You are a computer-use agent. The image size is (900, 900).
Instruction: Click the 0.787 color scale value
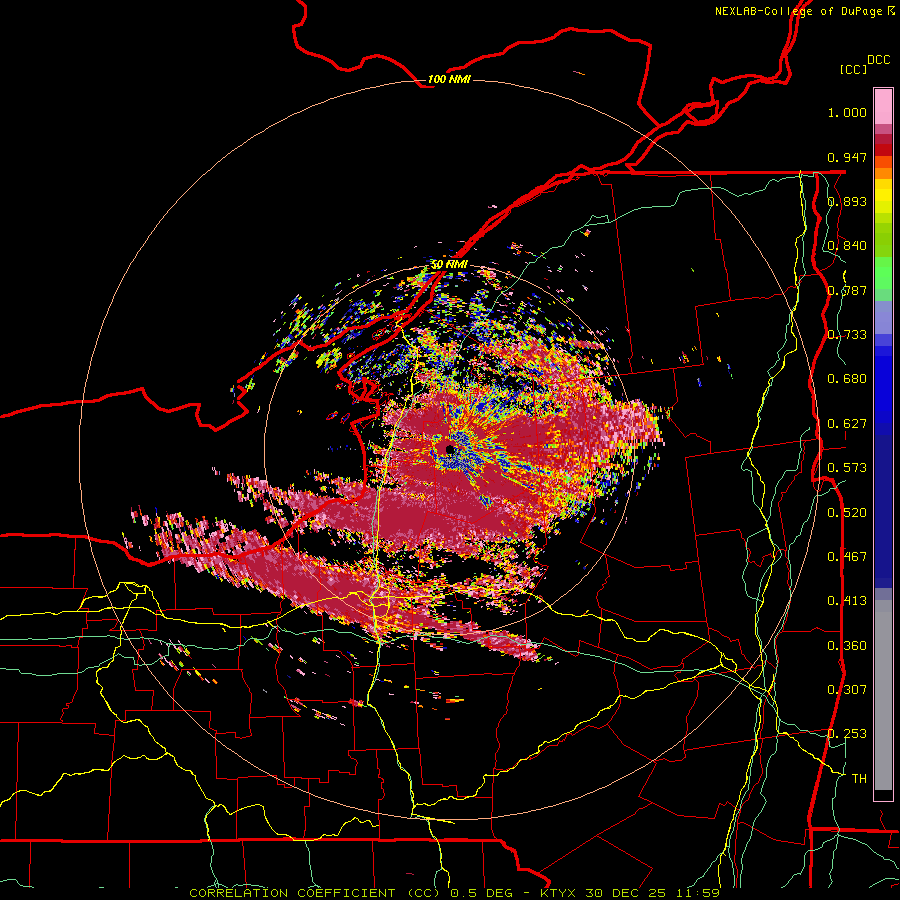pos(847,290)
